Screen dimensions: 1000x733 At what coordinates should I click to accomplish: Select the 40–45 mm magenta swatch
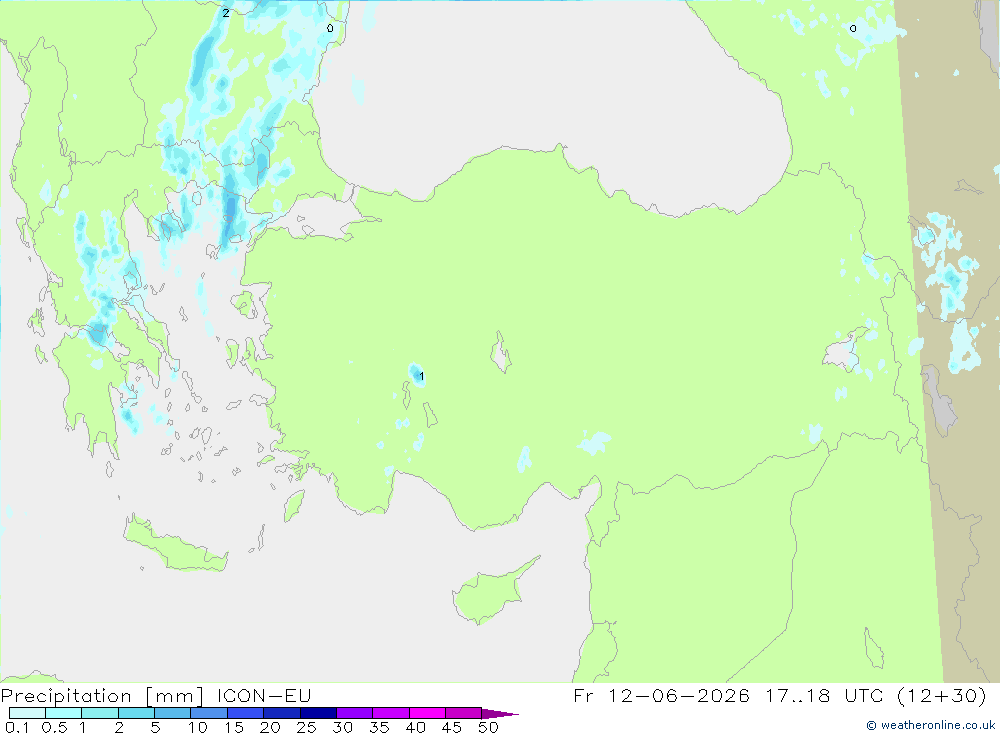point(427,713)
